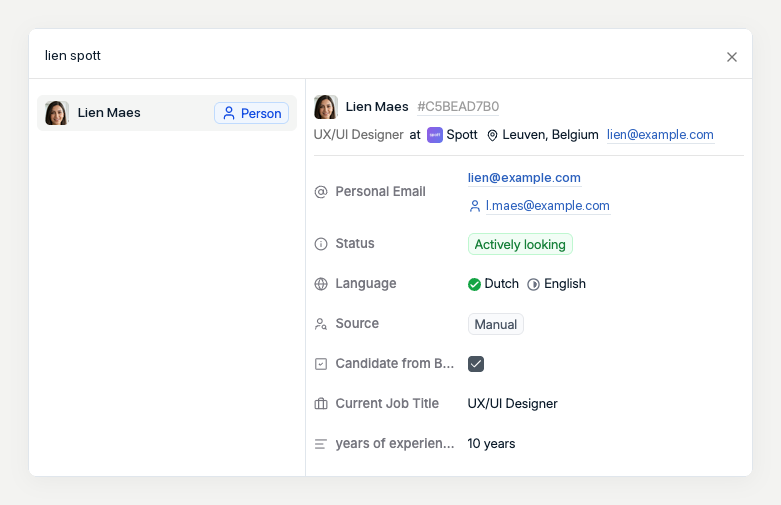Select the Lien Maes search result
This screenshot has width=781, height=505.
[x=167, y=113]
